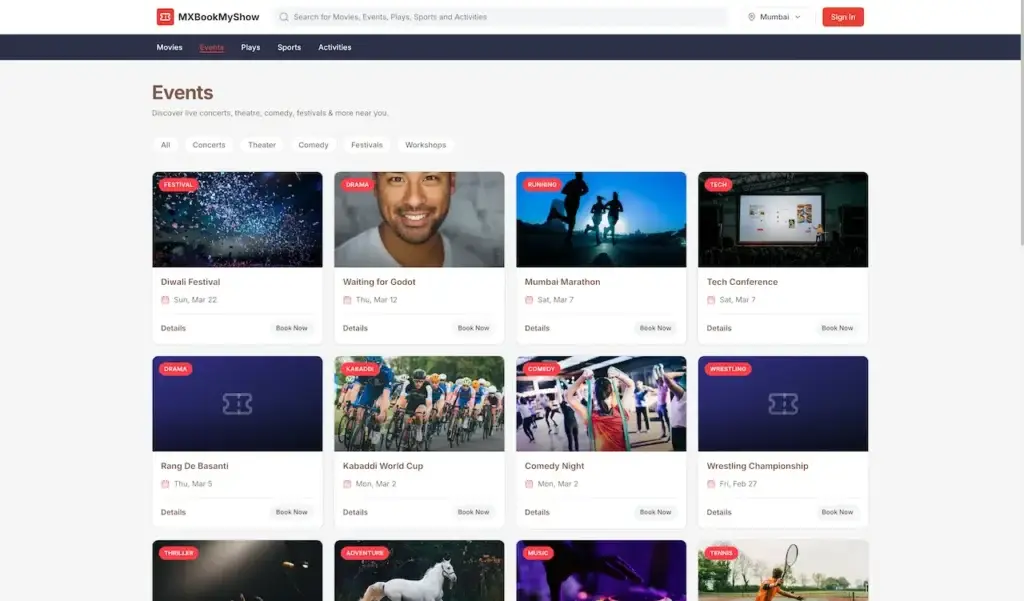The image size is (1024, 601).
Task: Click ticket placeholder icon on Rang De Basanti
Action: pos(237,404)
